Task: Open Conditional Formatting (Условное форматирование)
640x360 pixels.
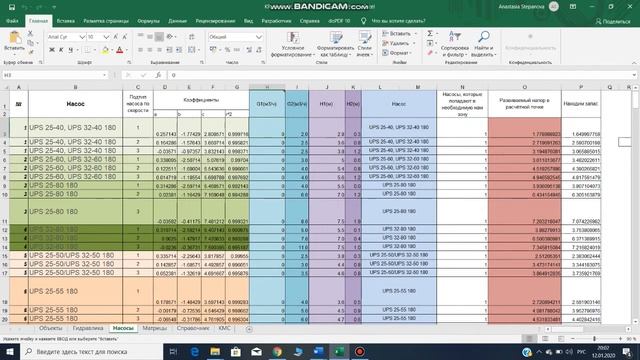Action: point(293,44)
